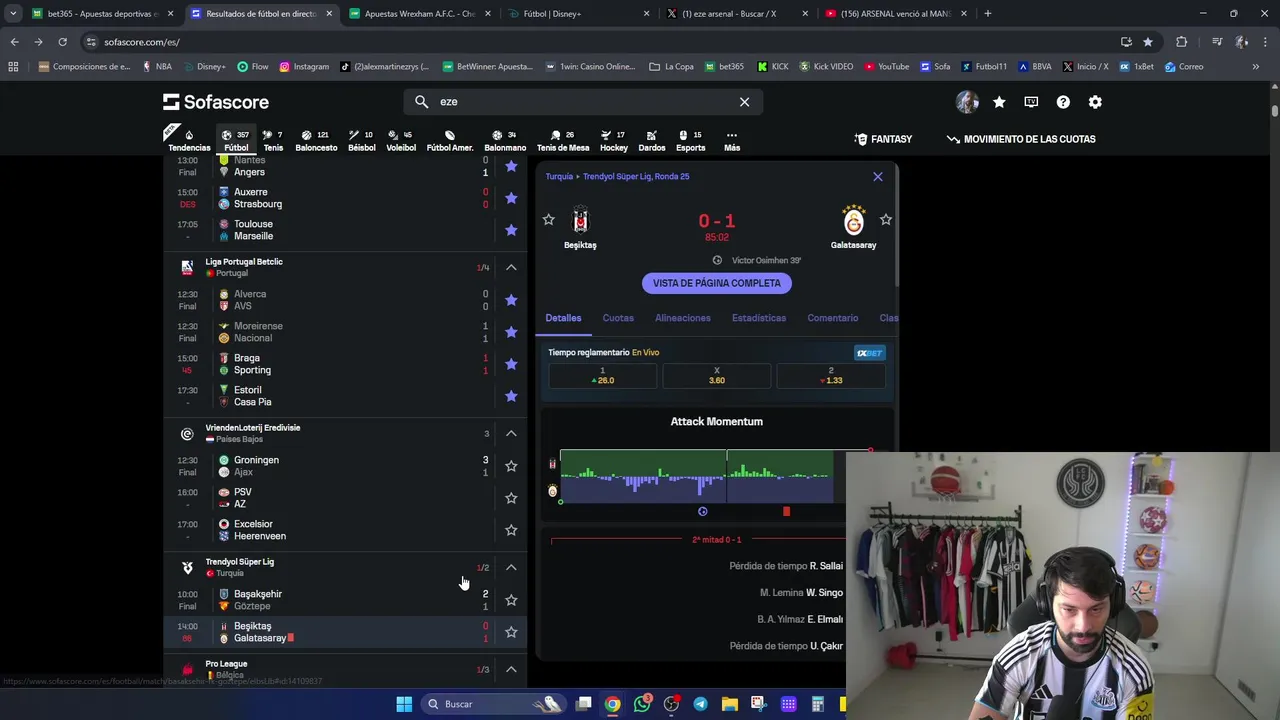The height and width of the screenshot is (720, 1280).
Task: Open Turquía breadcrumb link
Action: click(559, 177)
